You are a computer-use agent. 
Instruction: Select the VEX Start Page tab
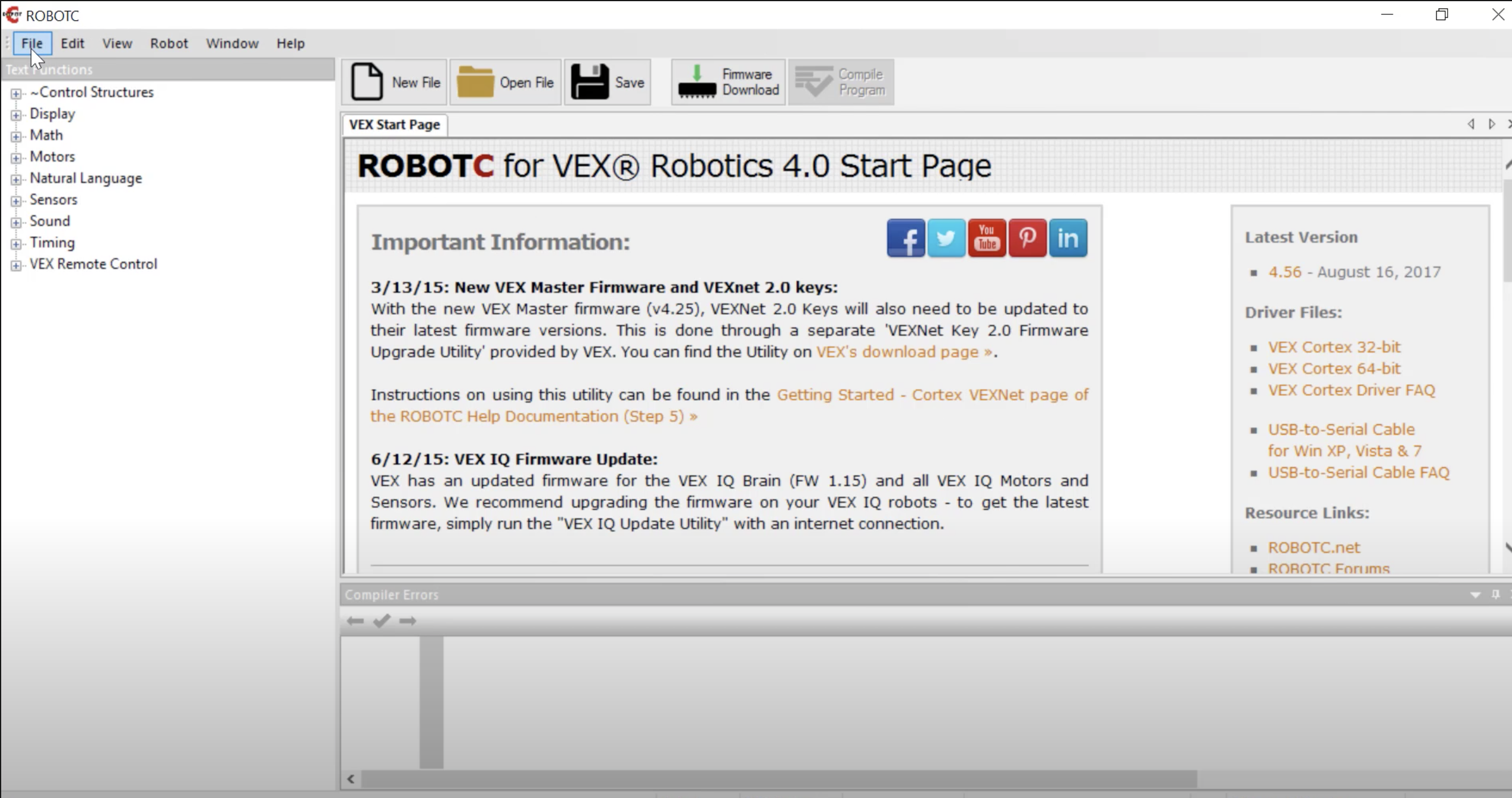pos(394,124)
